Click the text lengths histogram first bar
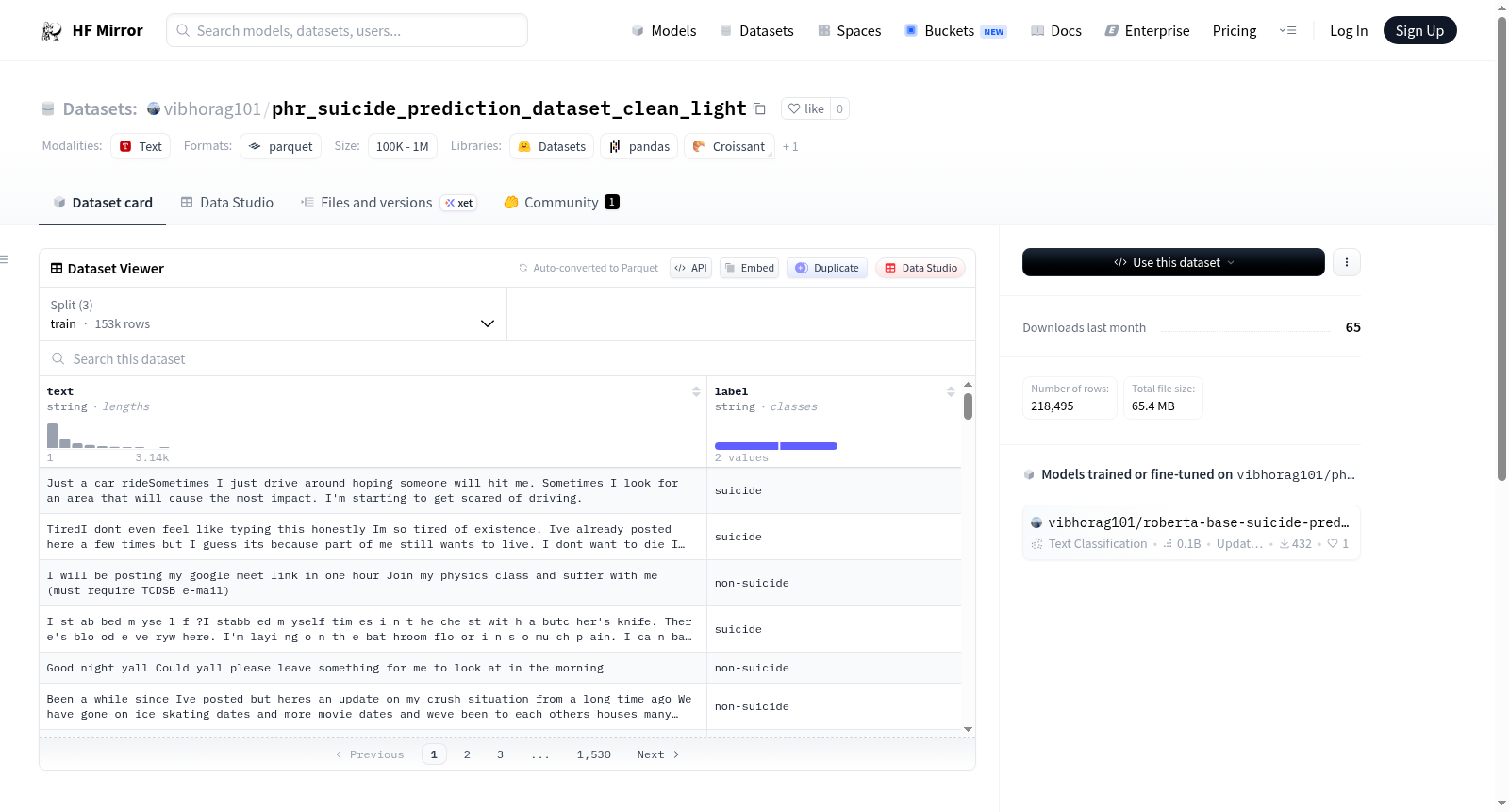Viewport: 1509px width, 812px height. coord(52,435)
